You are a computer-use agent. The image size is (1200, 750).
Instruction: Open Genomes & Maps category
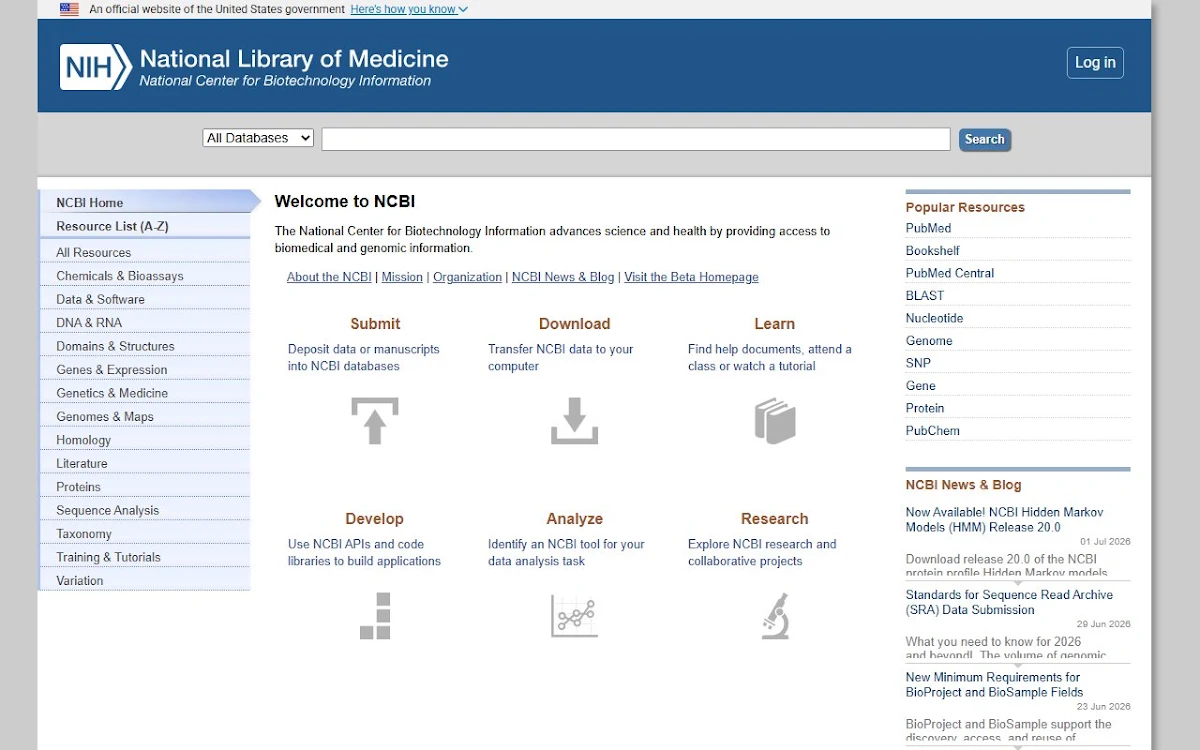click(x=145, y=416)
